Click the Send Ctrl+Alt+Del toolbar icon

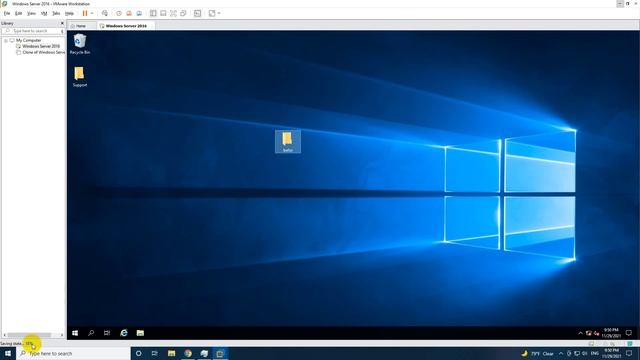tap(105, 13)
